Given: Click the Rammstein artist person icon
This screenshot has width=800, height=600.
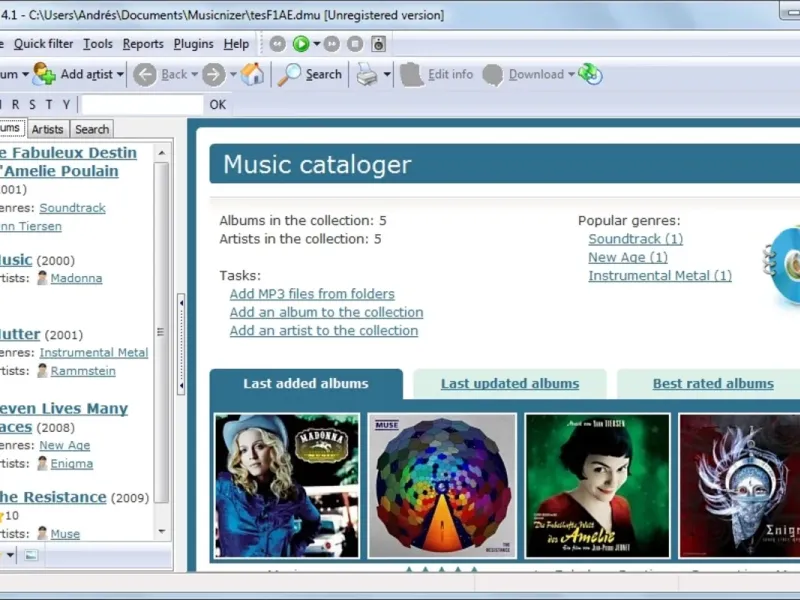Looking at the screenshot, I should 42,371.
